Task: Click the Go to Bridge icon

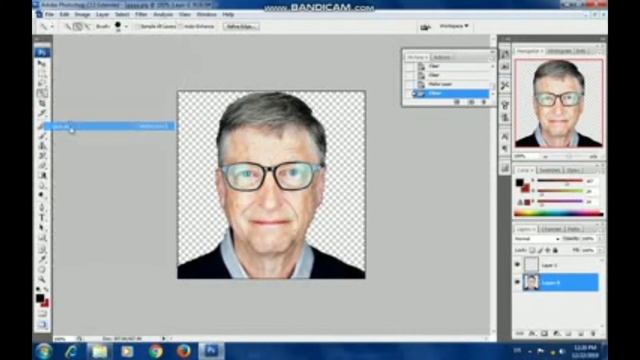Action: [425, 27]
